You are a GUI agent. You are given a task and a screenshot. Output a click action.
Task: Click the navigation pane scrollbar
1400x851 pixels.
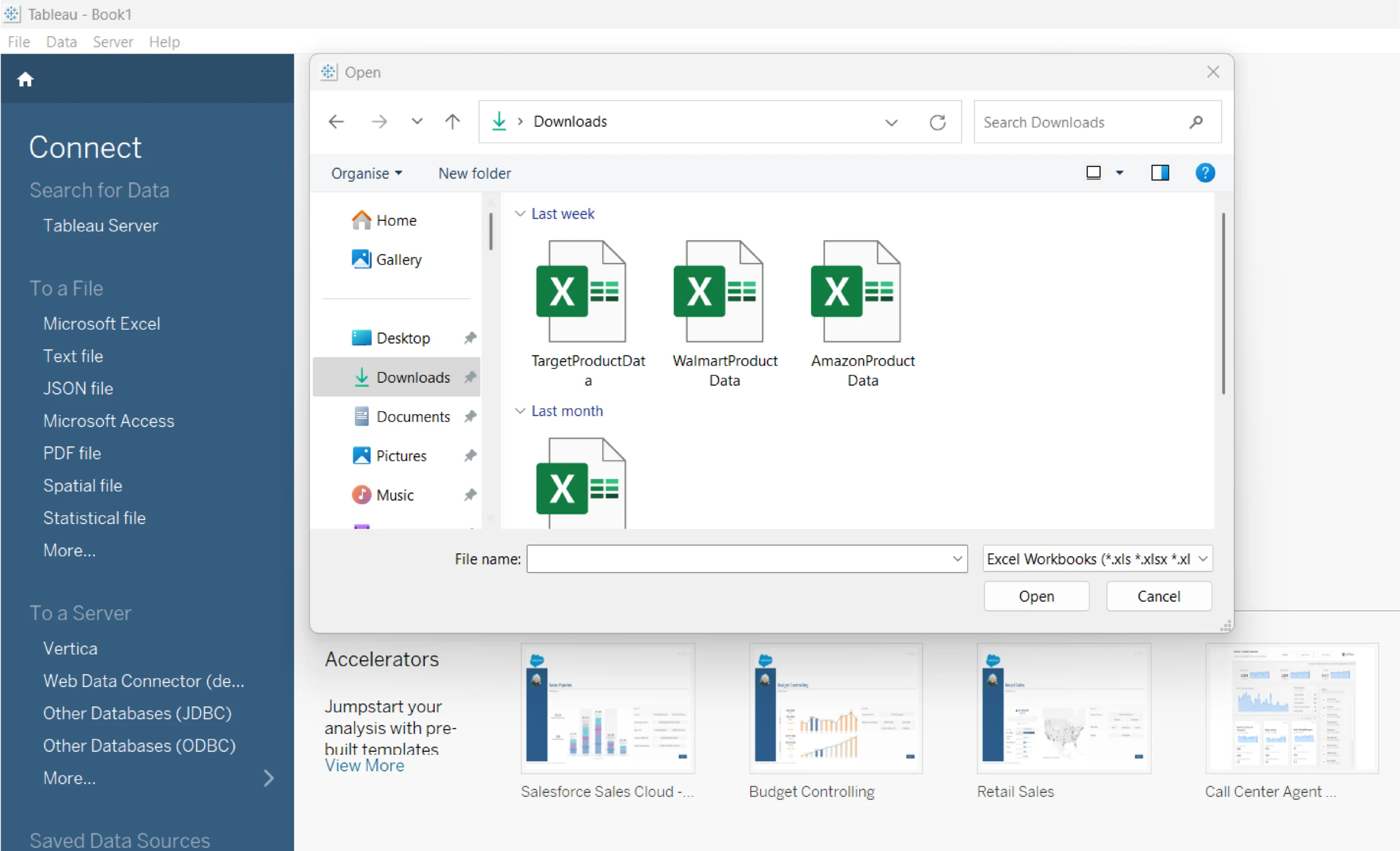(491, 232)
